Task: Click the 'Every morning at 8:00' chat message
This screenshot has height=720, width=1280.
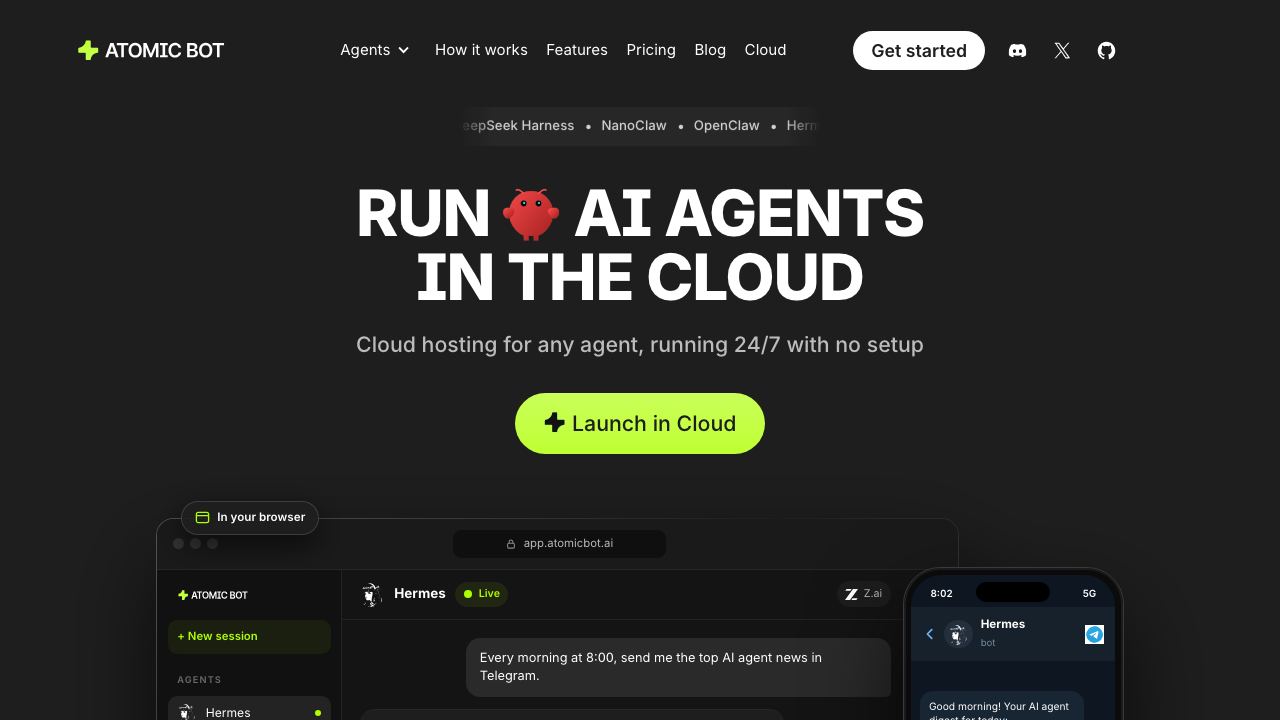Action: (678, 667)
